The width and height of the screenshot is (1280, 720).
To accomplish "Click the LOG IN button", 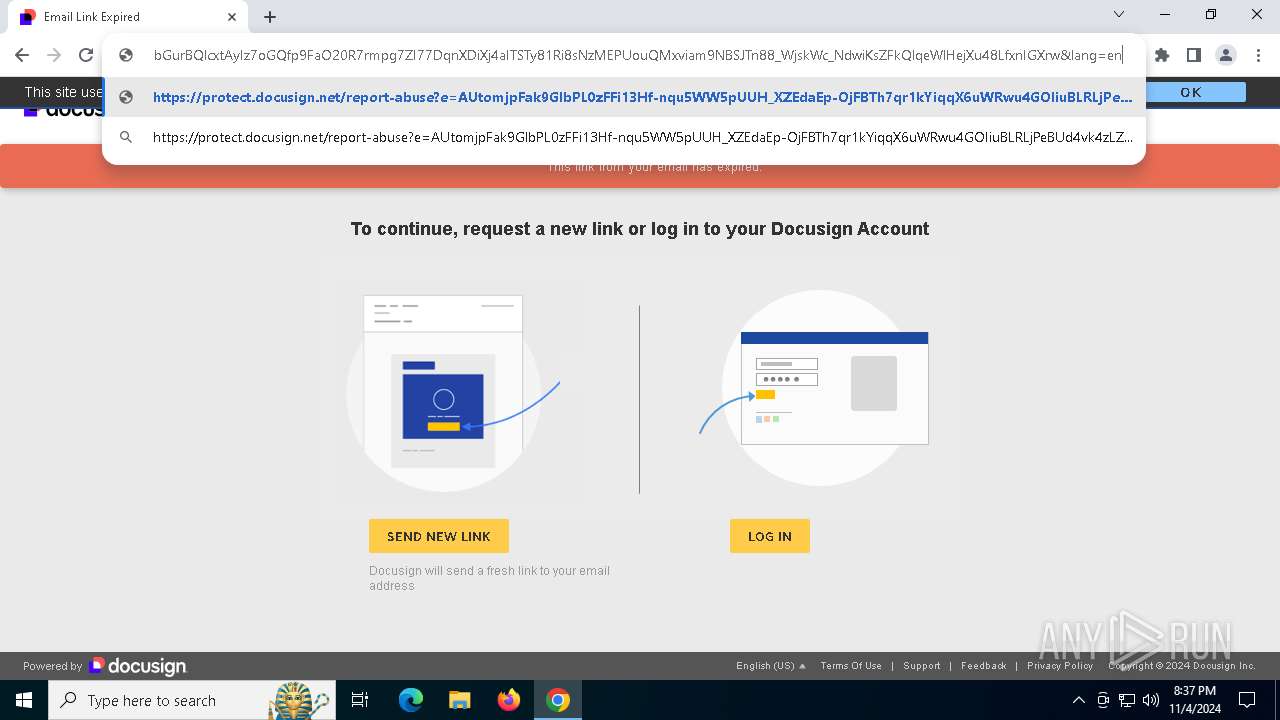I will pyautogui.click(x=770, y=536).
